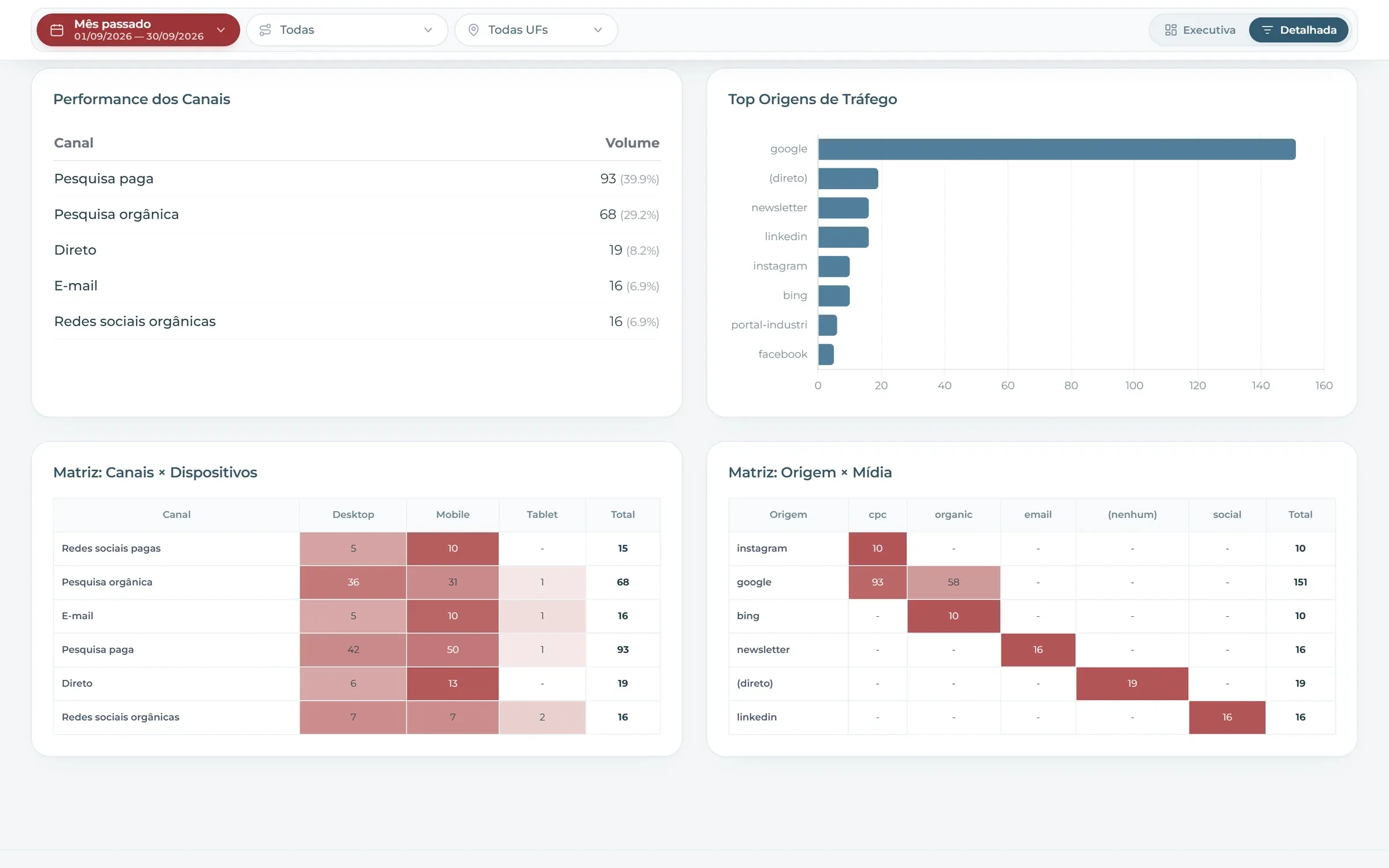Click linkedin social cell showing 16
The height and width of the screenshot is (868, 1389).
tap(1227, 717)
